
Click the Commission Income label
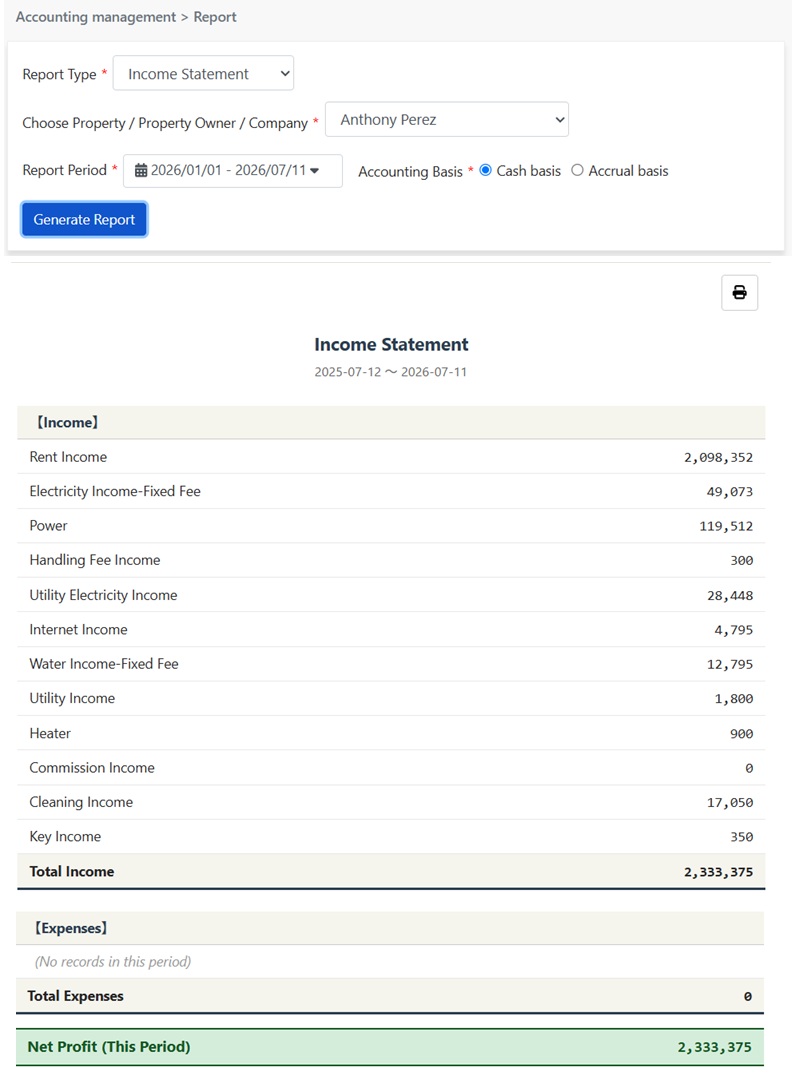pyautogui.click(x=92, y=768)
